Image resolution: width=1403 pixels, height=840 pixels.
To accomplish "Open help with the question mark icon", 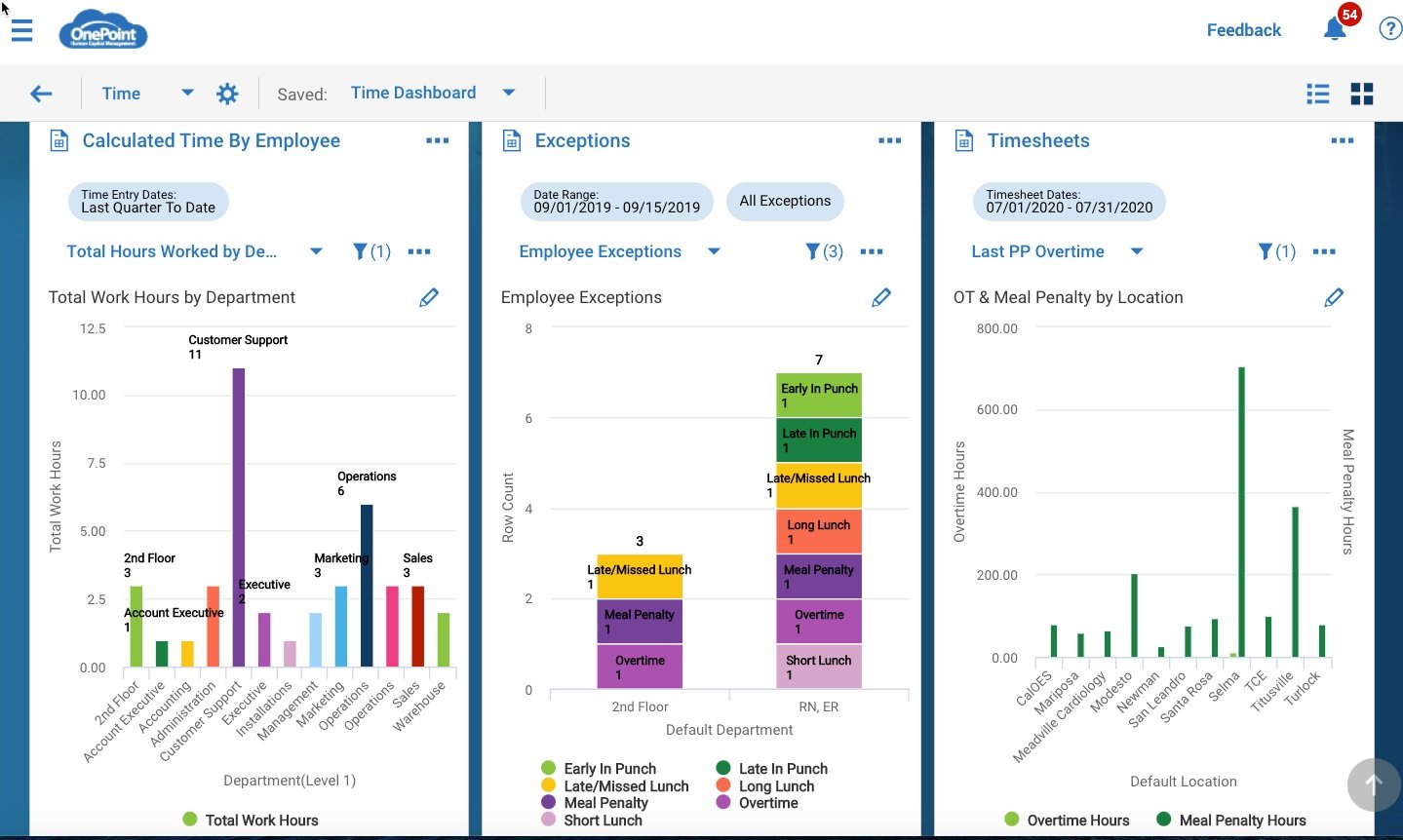I will point(1389,28).
